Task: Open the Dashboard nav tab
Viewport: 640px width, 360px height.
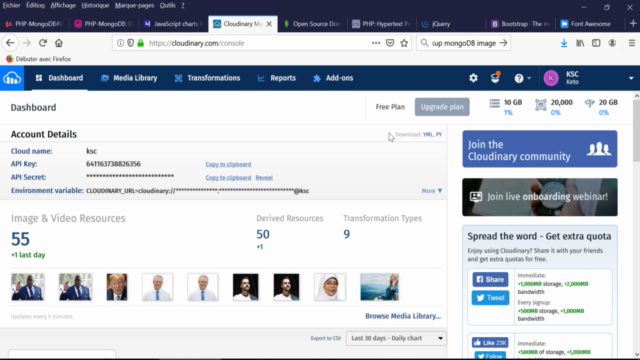Action: click(x=60, y=78)
